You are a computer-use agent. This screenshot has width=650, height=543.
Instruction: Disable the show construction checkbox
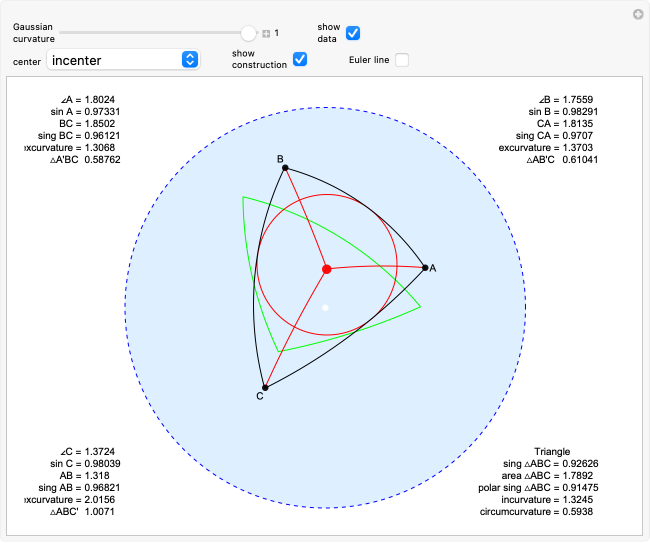coord(299,60)
